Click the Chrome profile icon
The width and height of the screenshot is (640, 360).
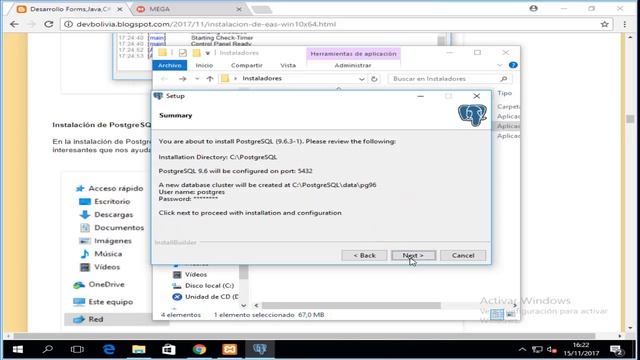click(x=533, y=8)
